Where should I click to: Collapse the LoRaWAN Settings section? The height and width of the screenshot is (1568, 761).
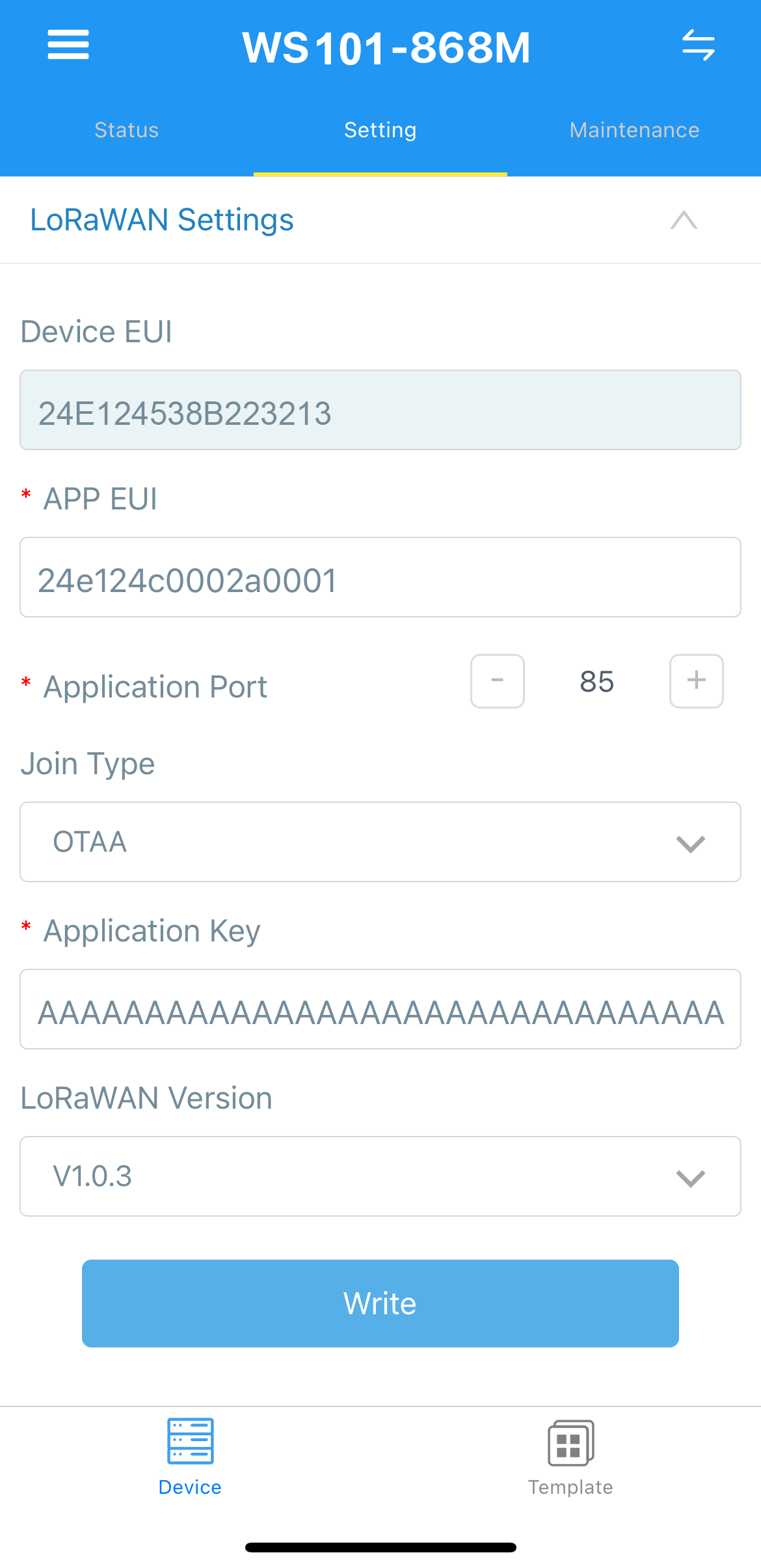click(x=684, y=220)
